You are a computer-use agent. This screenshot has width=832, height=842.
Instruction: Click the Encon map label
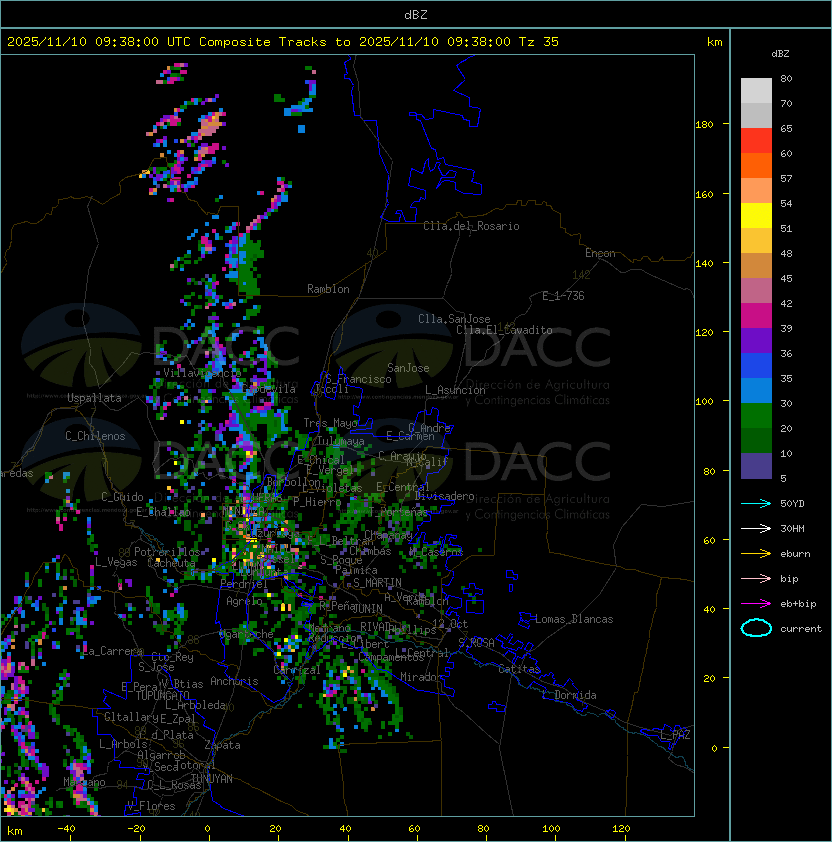[600, 253]
